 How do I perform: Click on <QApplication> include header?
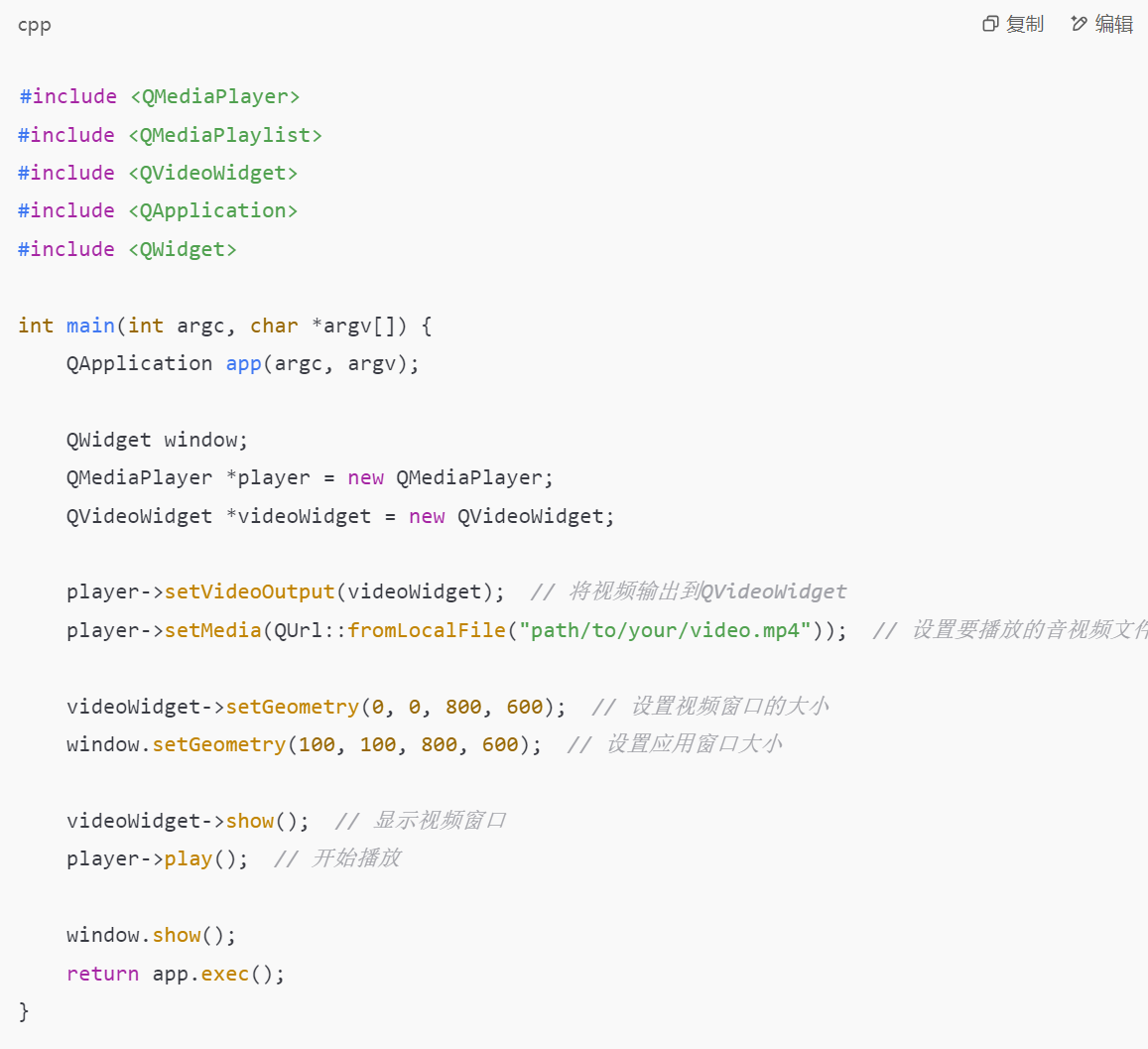pyautogui.click(x=213, y=210)
